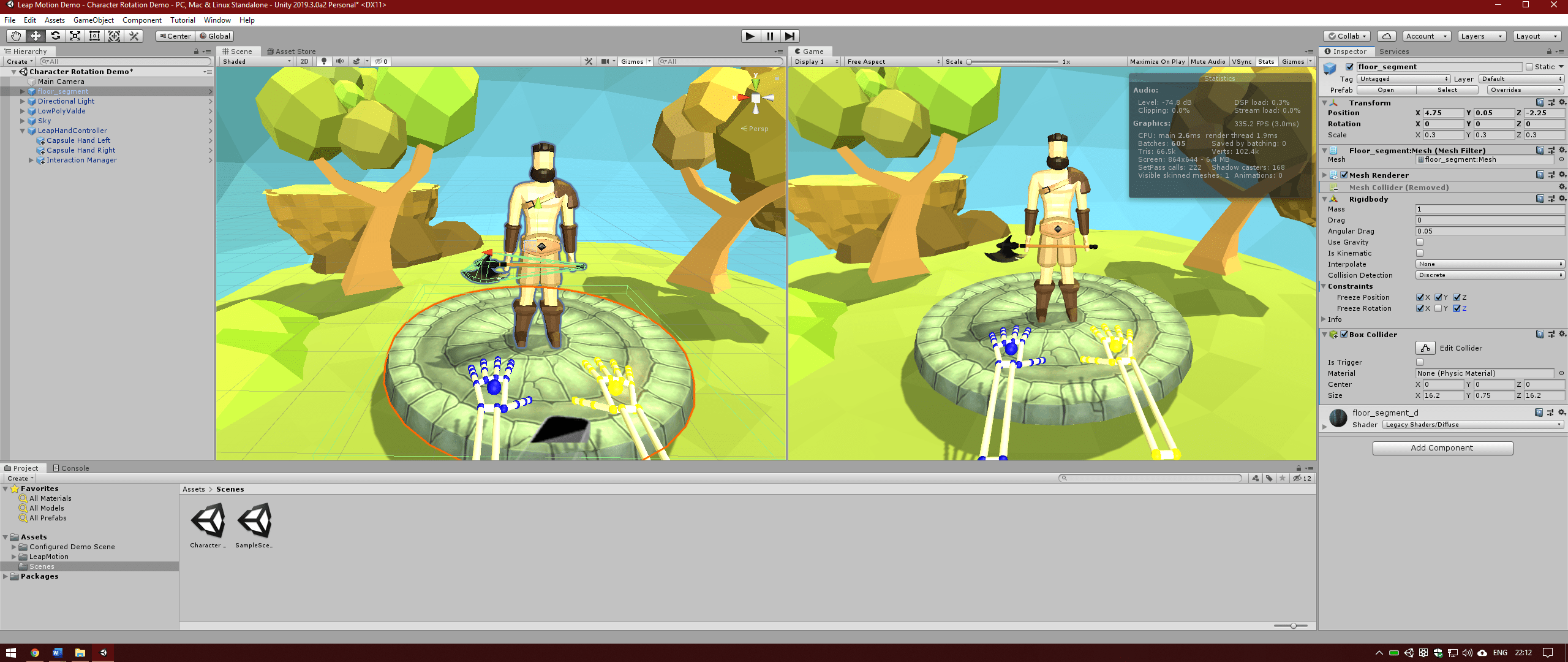
Task: Open Chrome from the taskbar
Action: [35, 652]
